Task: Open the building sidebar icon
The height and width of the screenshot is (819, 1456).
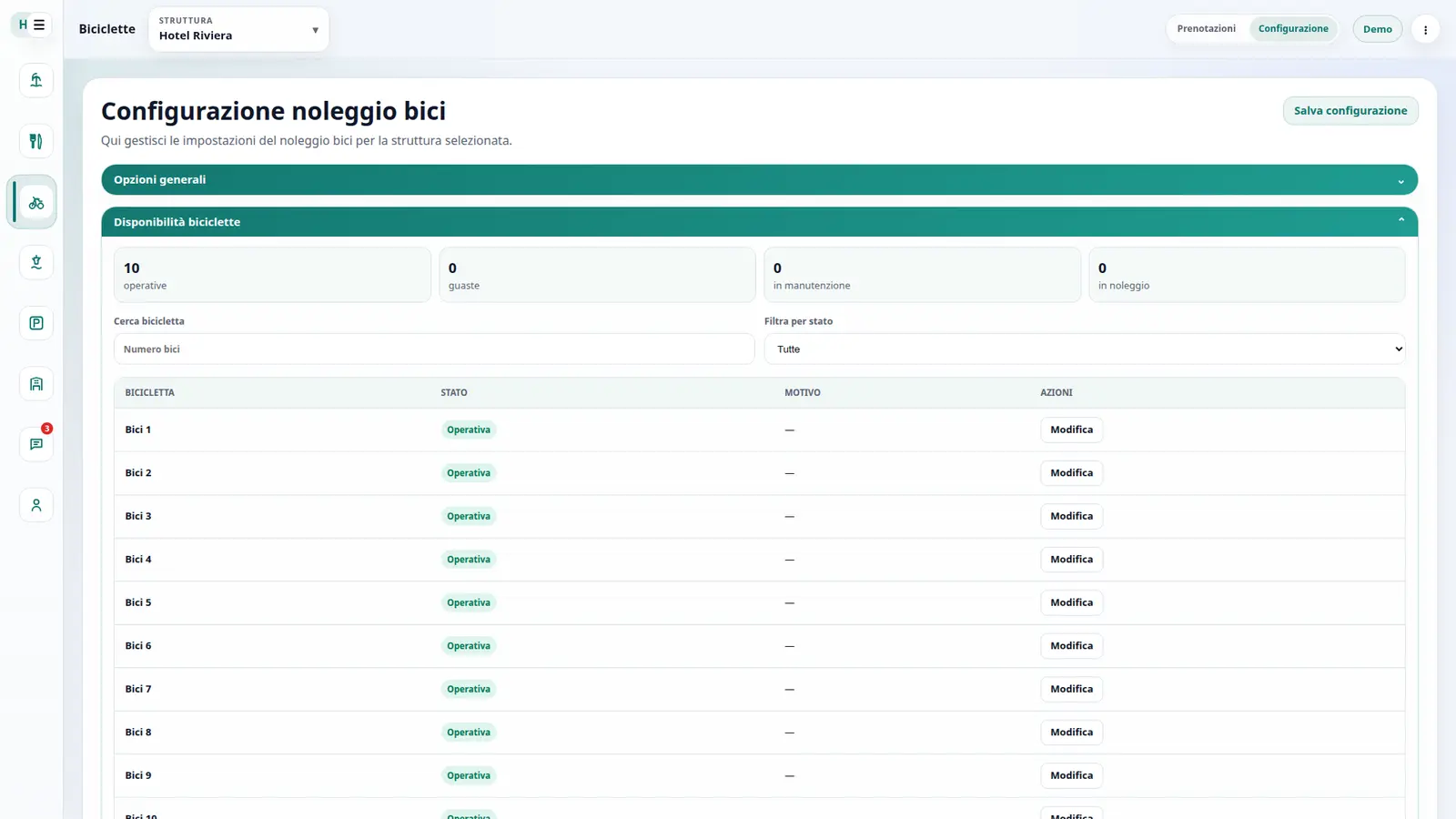Action: pos(36,384)
